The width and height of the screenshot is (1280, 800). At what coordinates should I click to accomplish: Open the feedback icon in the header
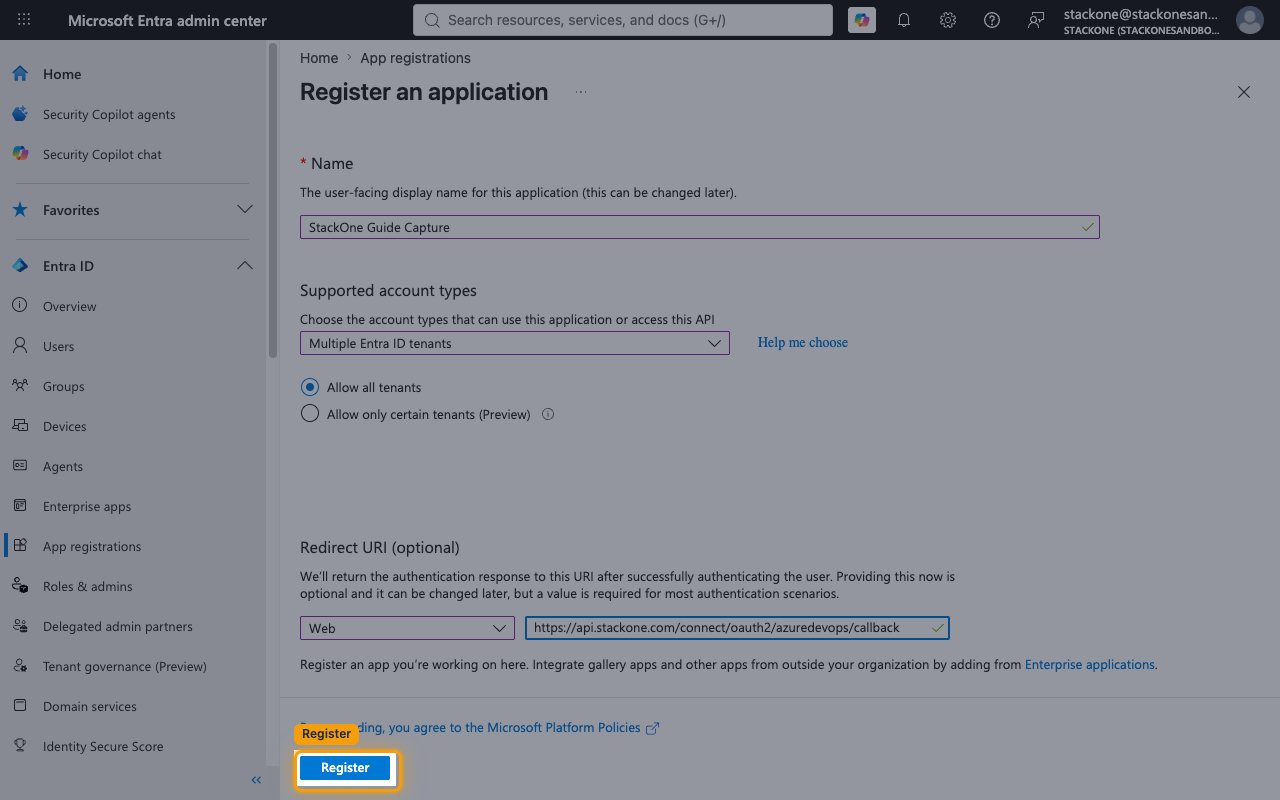1036,20
